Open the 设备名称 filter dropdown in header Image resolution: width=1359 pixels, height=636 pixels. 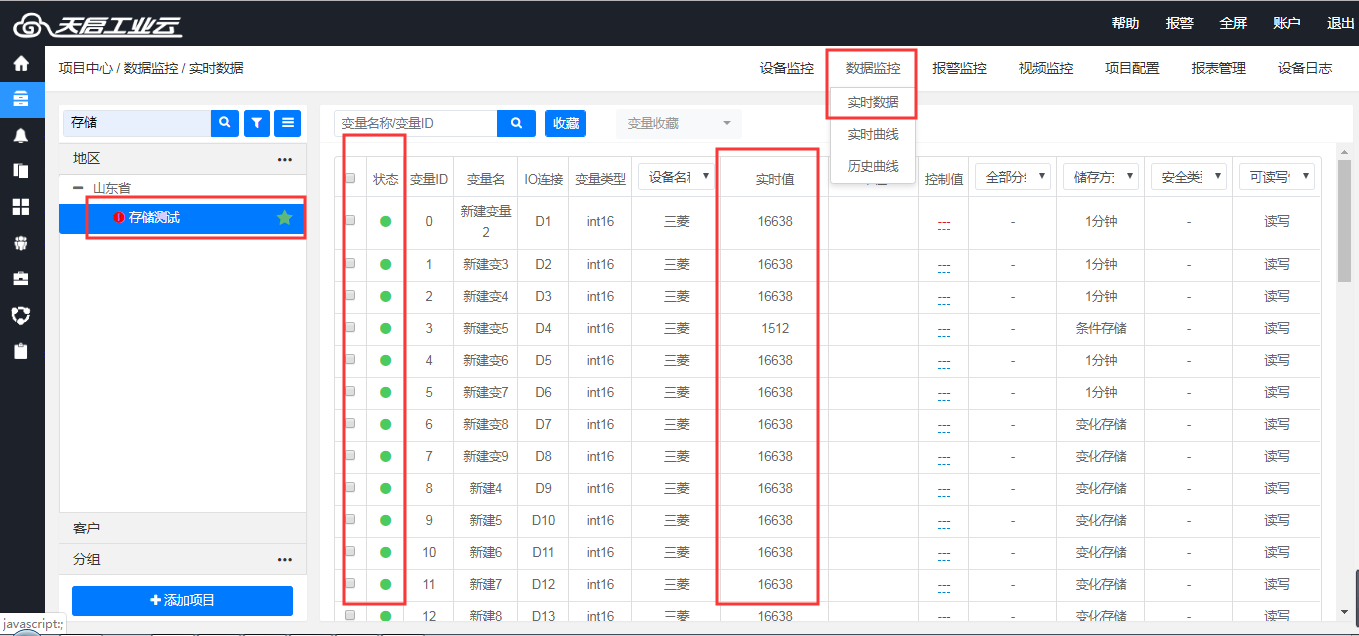(x=676, y=177)
